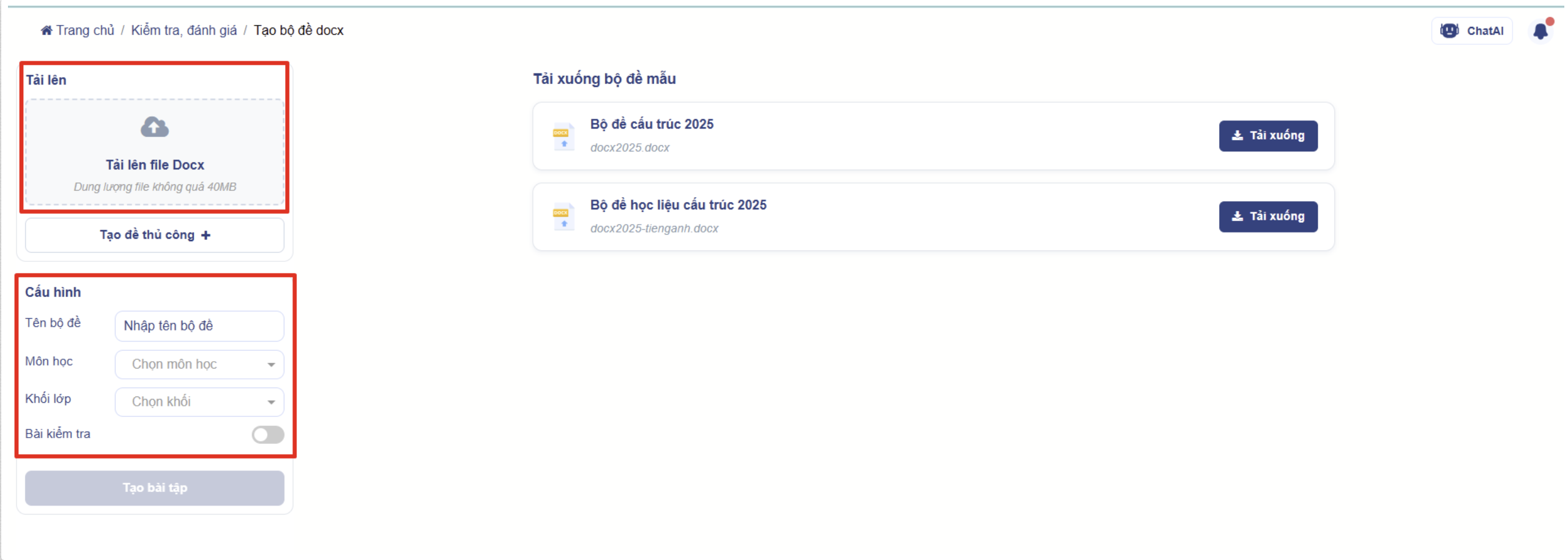The width and height of the screenshot is (1568, 560).
Task: Download Bộ đề cấu trúc 2025
Action: pos(1268,135)
